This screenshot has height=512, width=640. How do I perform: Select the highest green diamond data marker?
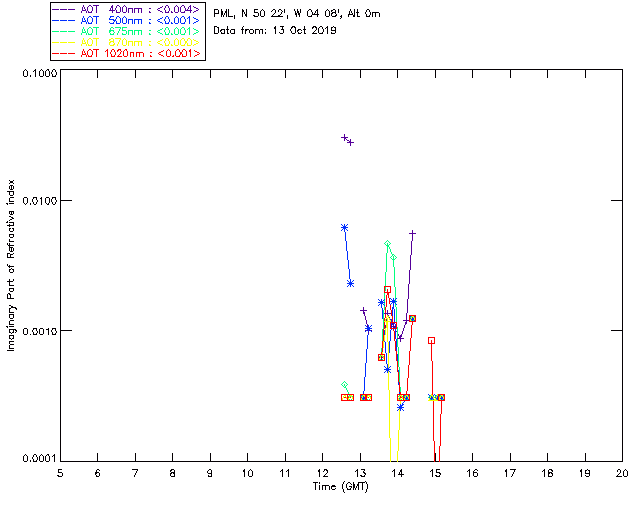(388, 244)
